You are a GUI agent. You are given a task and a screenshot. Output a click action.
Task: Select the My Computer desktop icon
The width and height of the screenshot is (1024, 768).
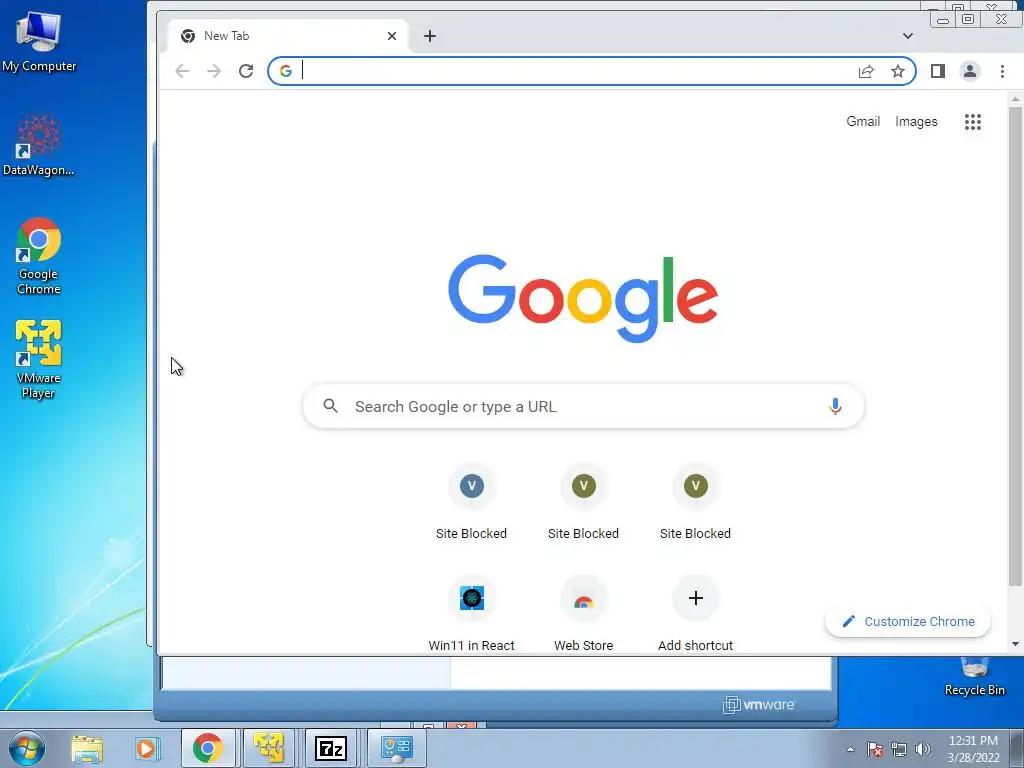tap(39, 42)
